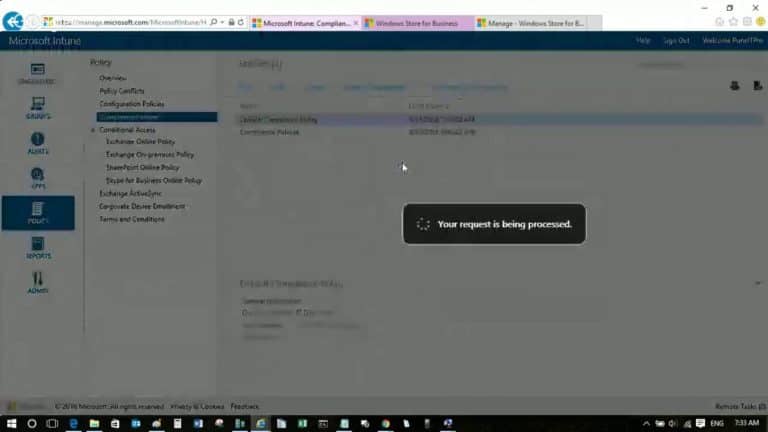768x432 pixels.
Task: Select the Policy workspace icon
Action: [38, 213]
